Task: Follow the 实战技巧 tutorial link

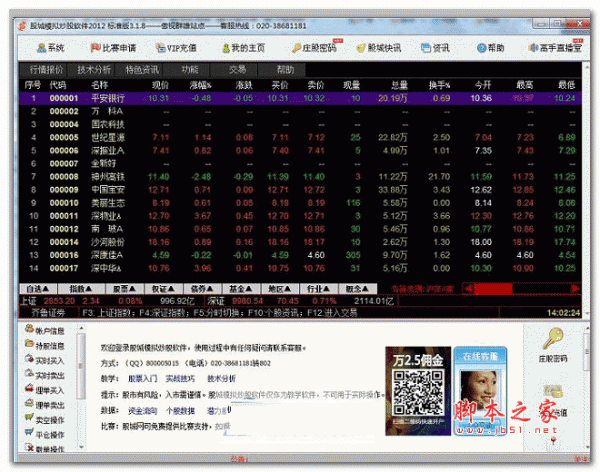Action: (180, 379)
